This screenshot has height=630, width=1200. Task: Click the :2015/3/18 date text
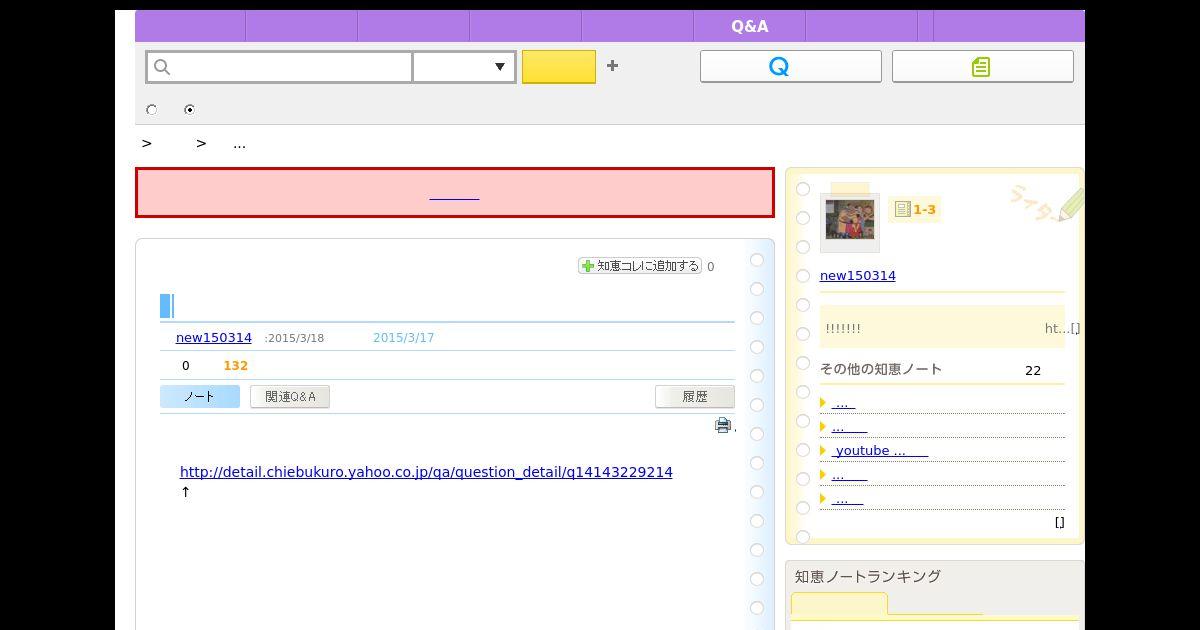[x=294, y=338]
